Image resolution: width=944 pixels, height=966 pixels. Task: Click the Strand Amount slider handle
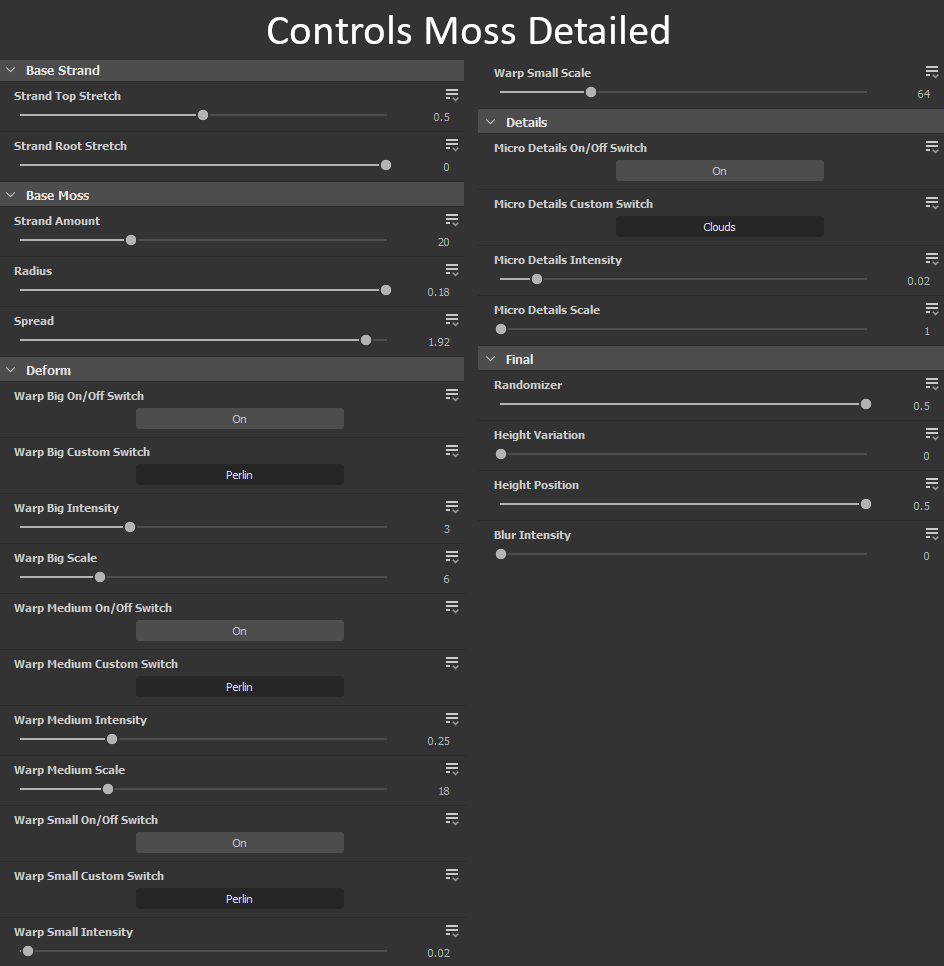131,240
